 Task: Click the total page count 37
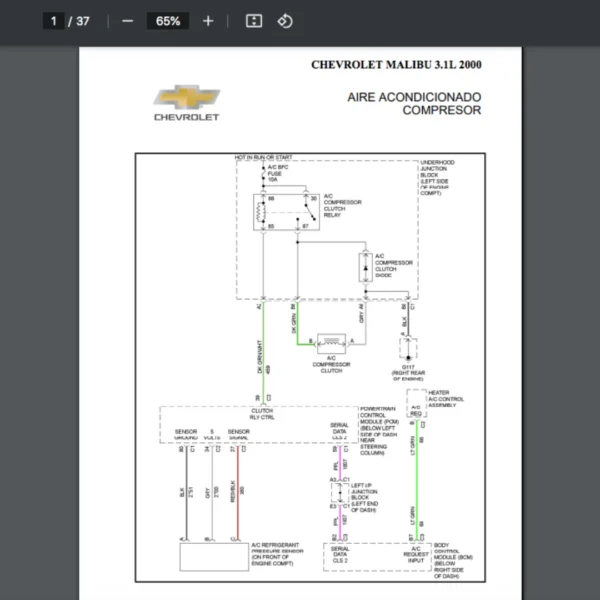tap(83, 21)
